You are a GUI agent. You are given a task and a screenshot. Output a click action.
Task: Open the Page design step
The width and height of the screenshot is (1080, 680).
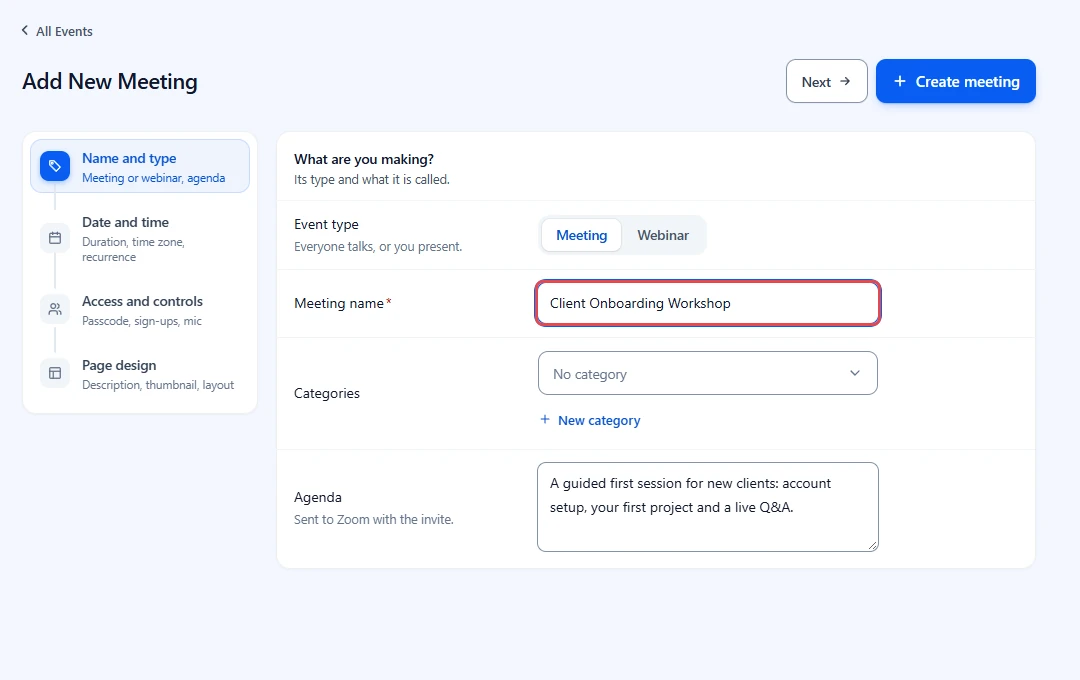pyautogui.click(x=140, y=374)
